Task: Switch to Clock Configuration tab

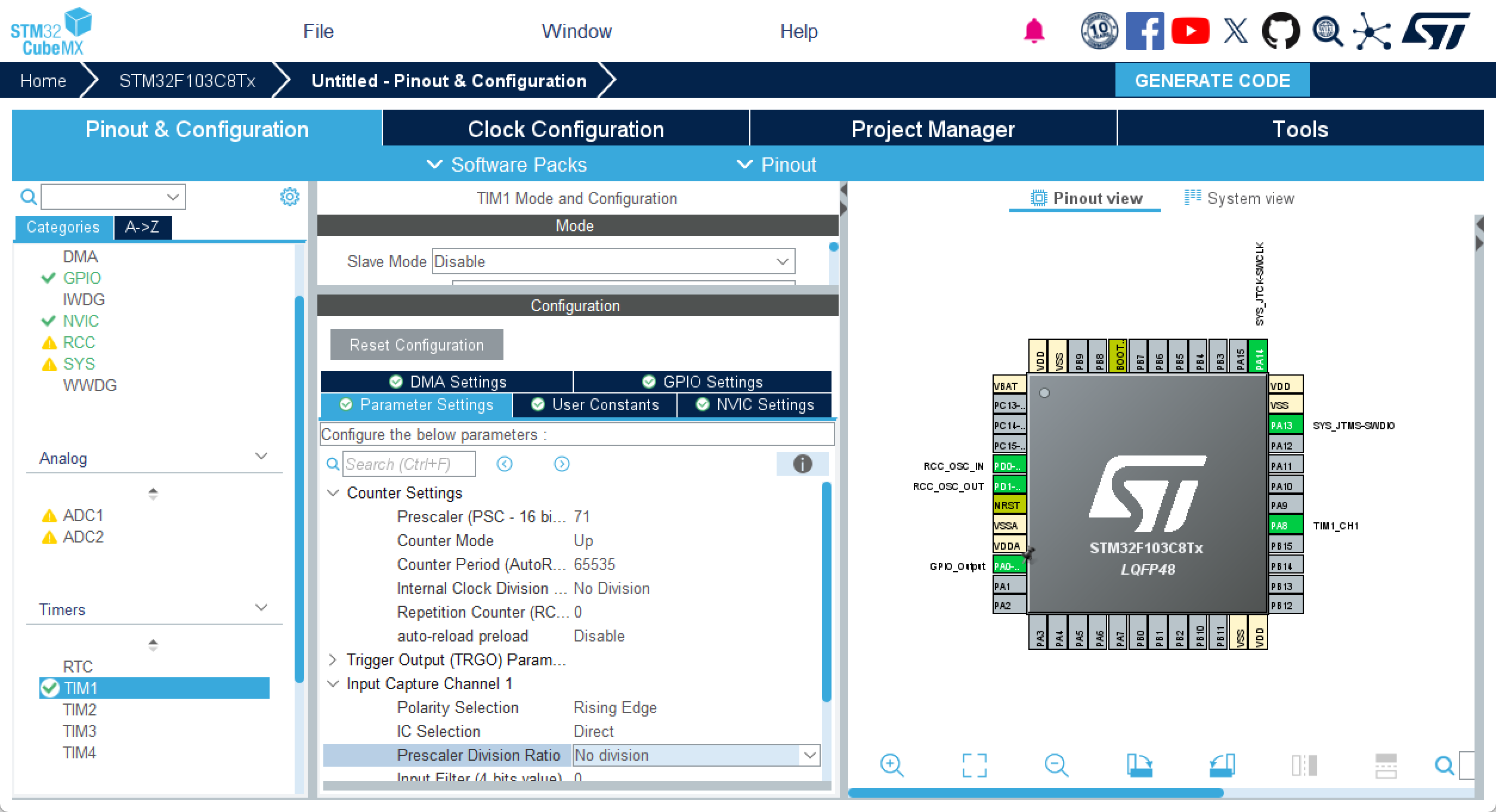Action: [565, 129]
